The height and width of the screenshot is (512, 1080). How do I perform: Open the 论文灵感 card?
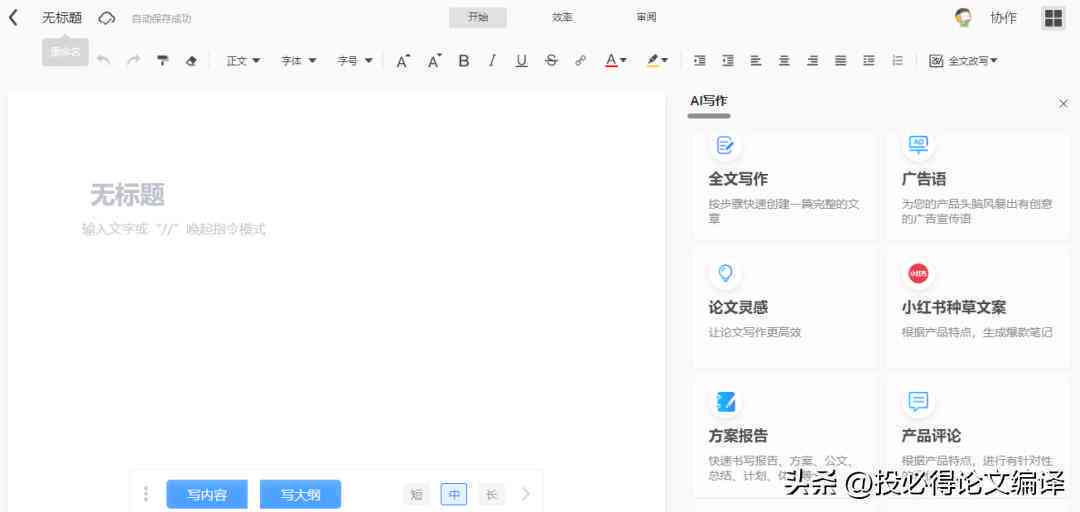tap(785, 308)
